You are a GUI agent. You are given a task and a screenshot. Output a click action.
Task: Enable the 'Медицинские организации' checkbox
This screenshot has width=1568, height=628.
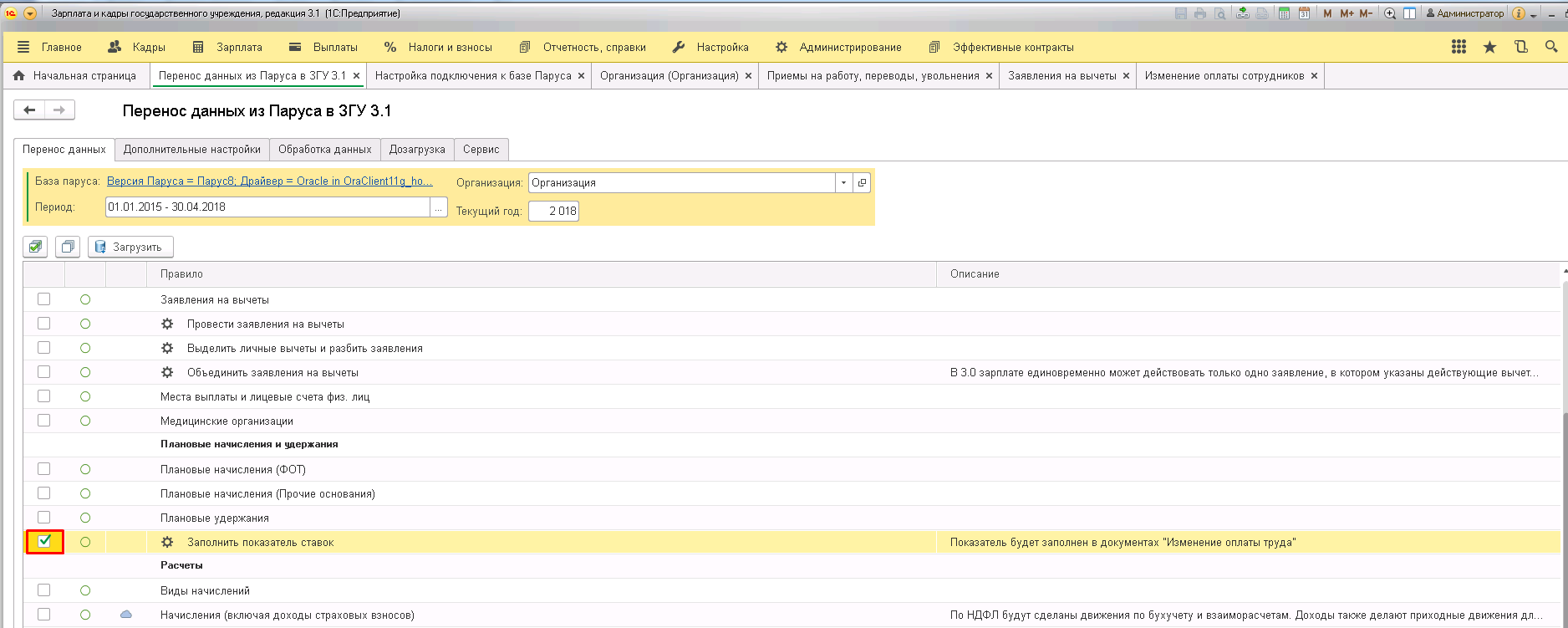(44, 421)
